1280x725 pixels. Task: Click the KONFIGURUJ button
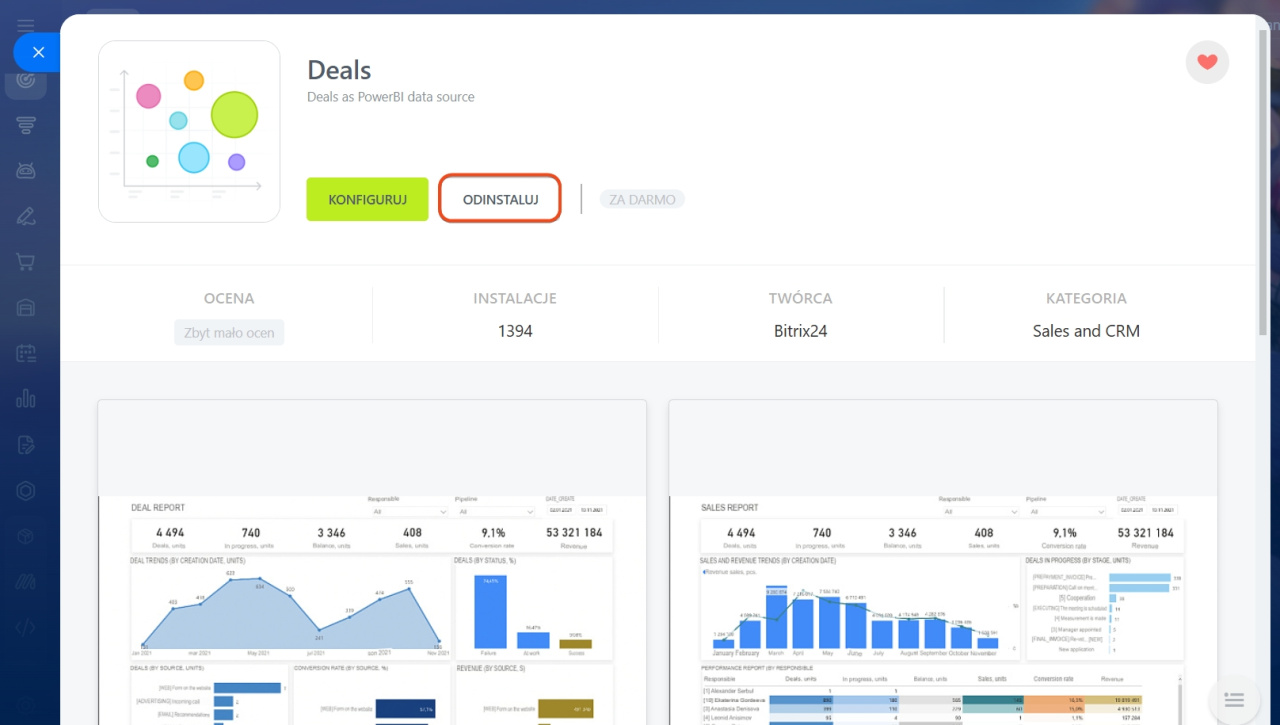(x=367, y=200)
